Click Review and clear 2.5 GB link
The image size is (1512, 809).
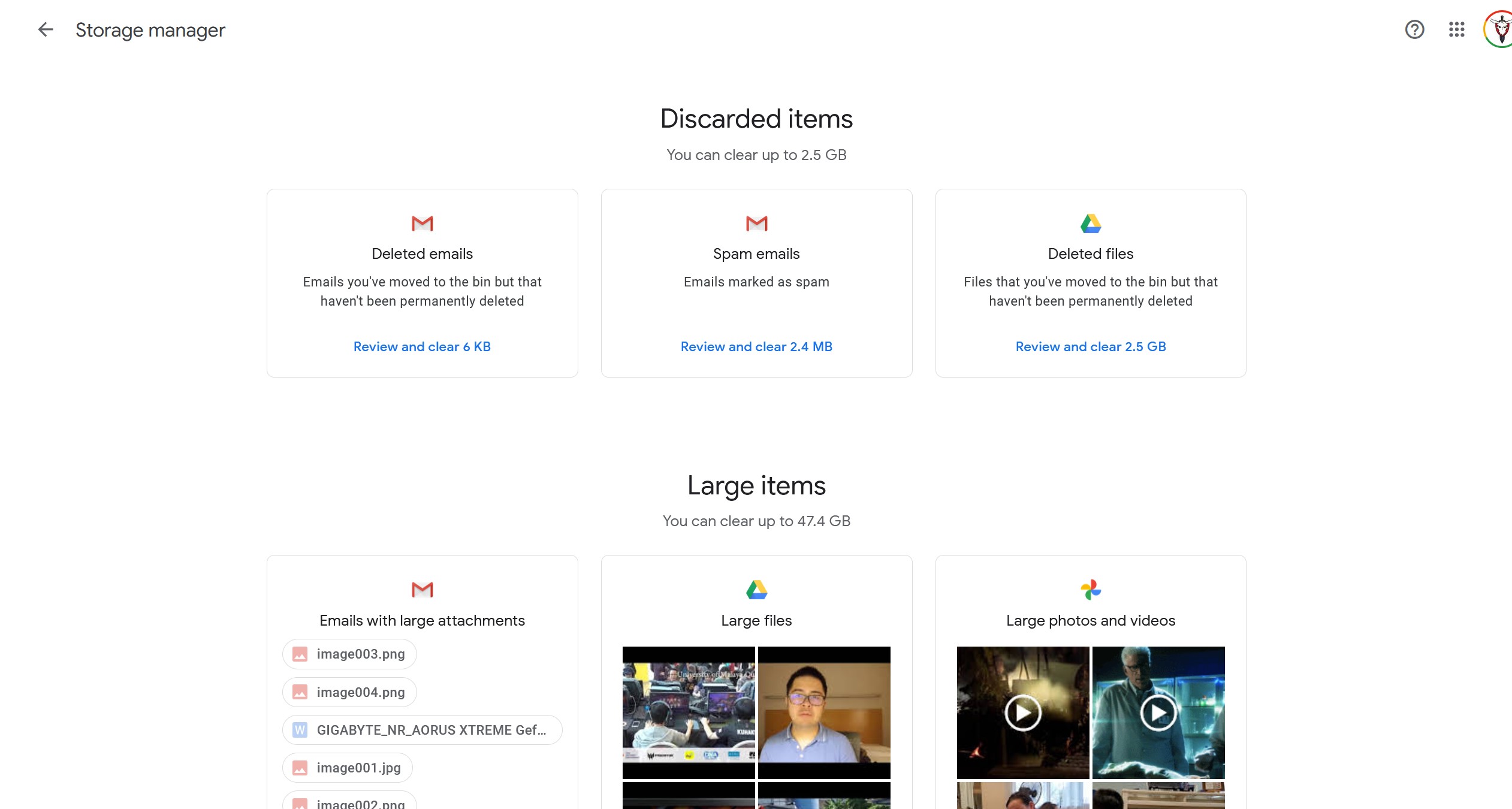coord(1091,346)
